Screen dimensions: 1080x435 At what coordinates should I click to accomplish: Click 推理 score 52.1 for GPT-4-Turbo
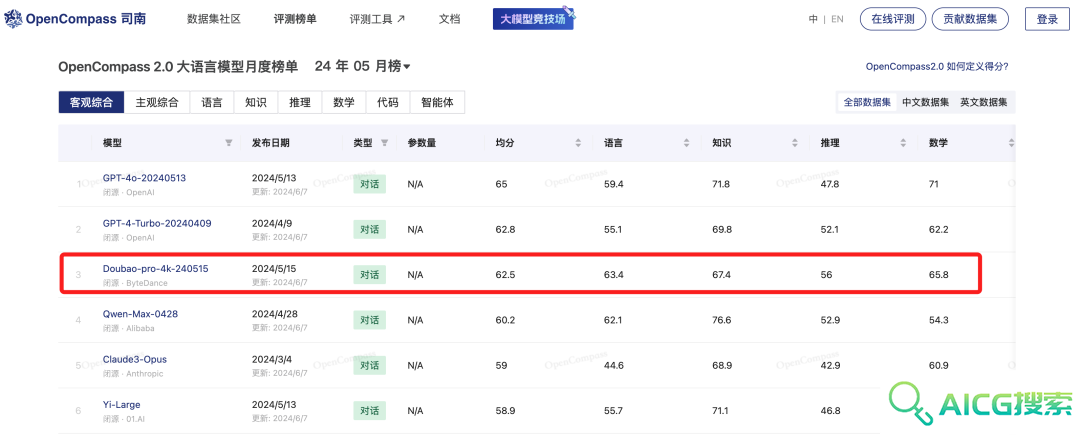(830, 229)
